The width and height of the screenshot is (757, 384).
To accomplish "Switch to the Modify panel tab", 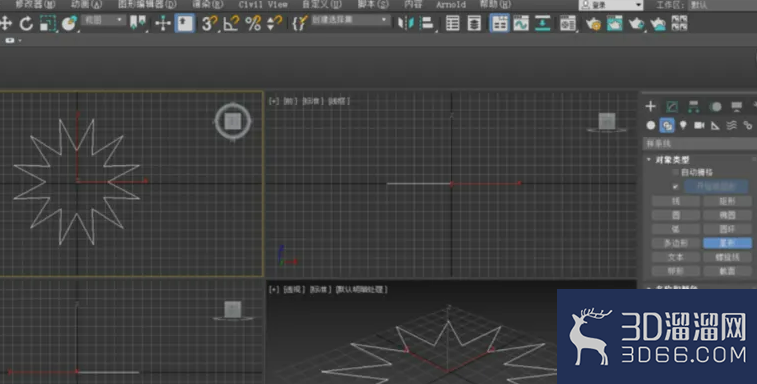I will click(x=672, y=106).
